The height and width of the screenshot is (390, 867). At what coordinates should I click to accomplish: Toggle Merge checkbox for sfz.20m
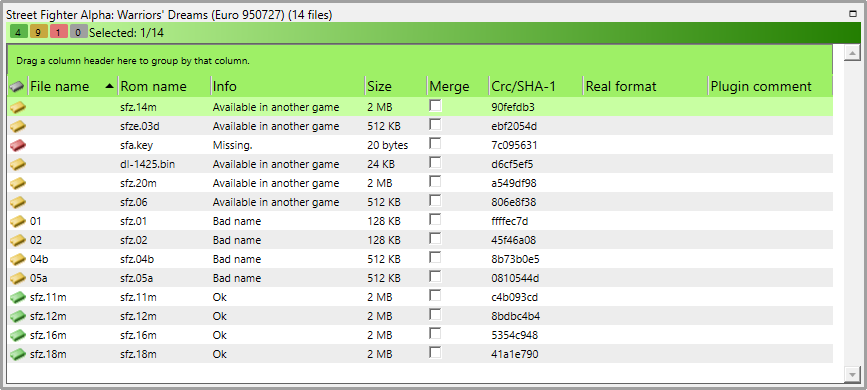coord(436,181)
